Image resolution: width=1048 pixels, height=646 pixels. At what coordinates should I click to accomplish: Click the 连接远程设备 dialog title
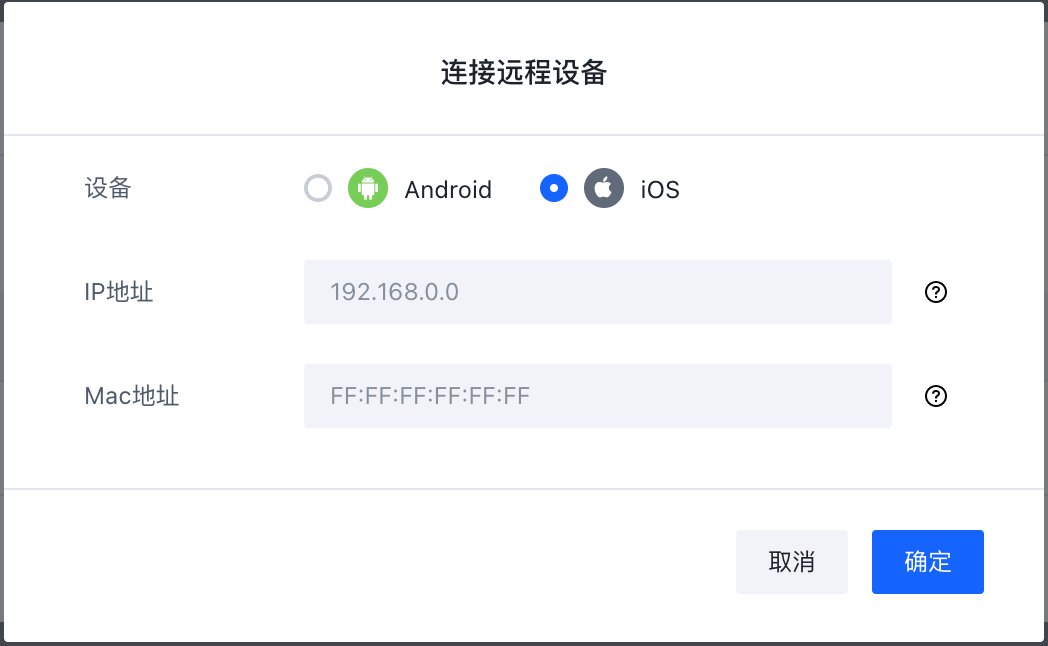524,72
